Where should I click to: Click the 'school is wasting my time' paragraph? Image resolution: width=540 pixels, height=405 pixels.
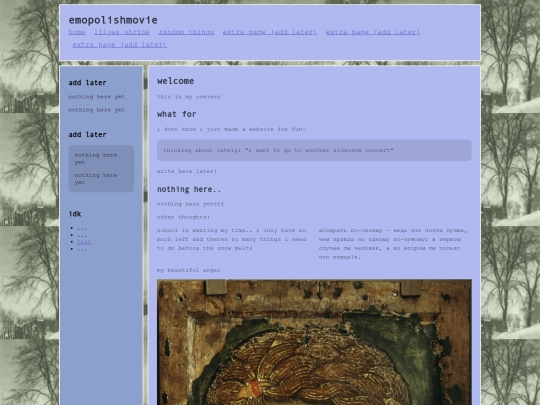coord(231,239)
